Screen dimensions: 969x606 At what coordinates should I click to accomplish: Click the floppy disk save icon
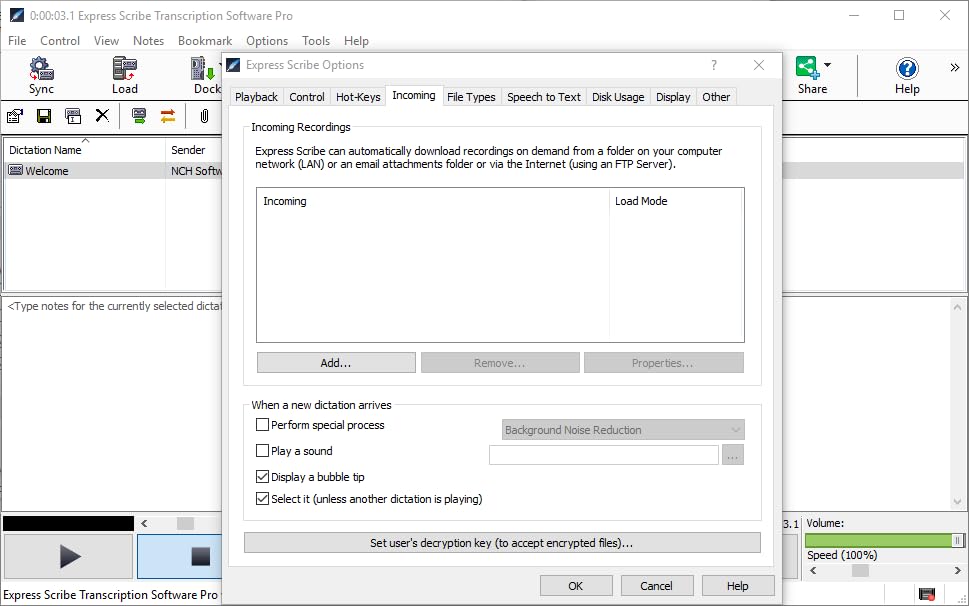pos(44,116)
